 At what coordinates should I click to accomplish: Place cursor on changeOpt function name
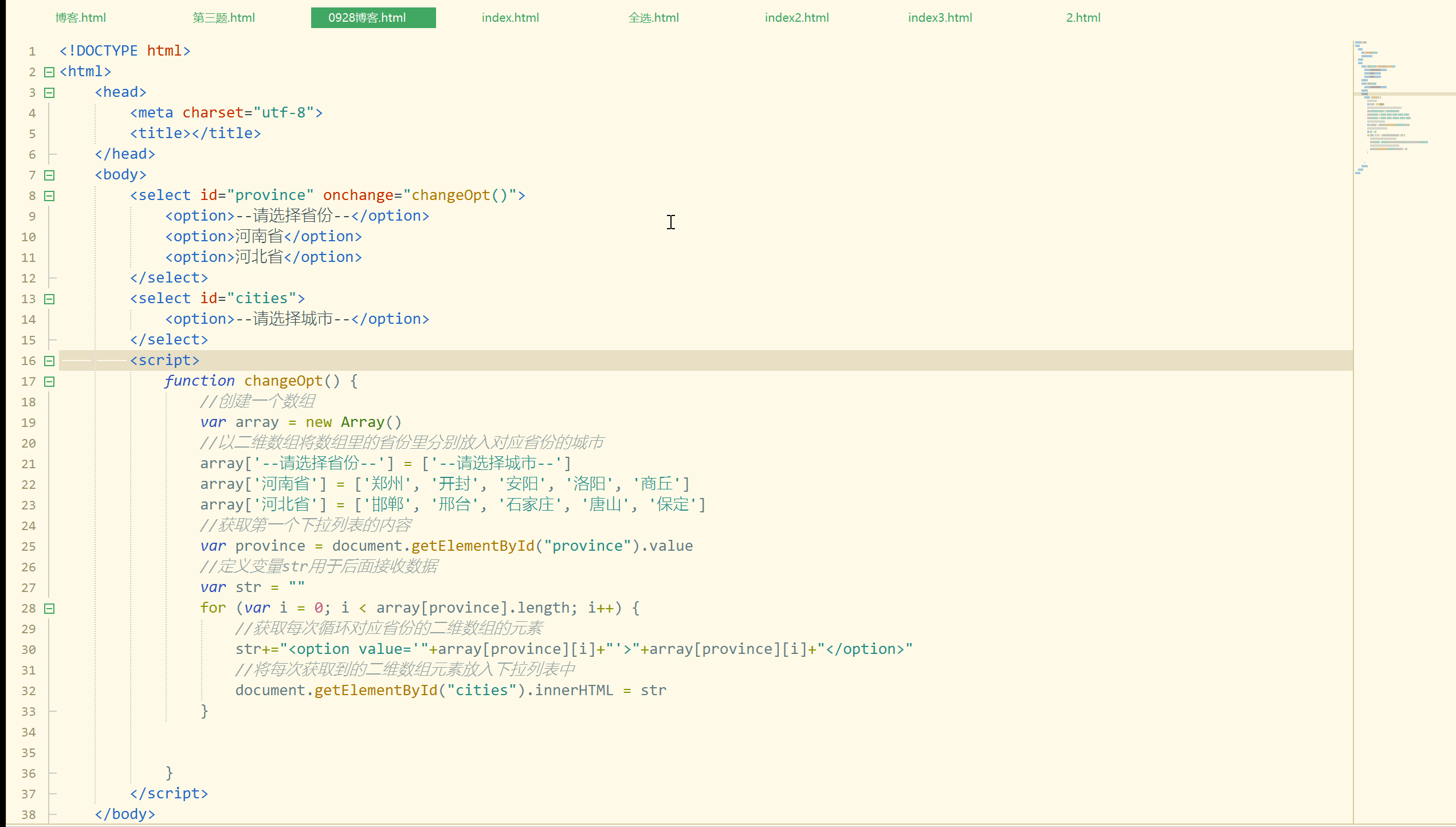click(283, 381)
